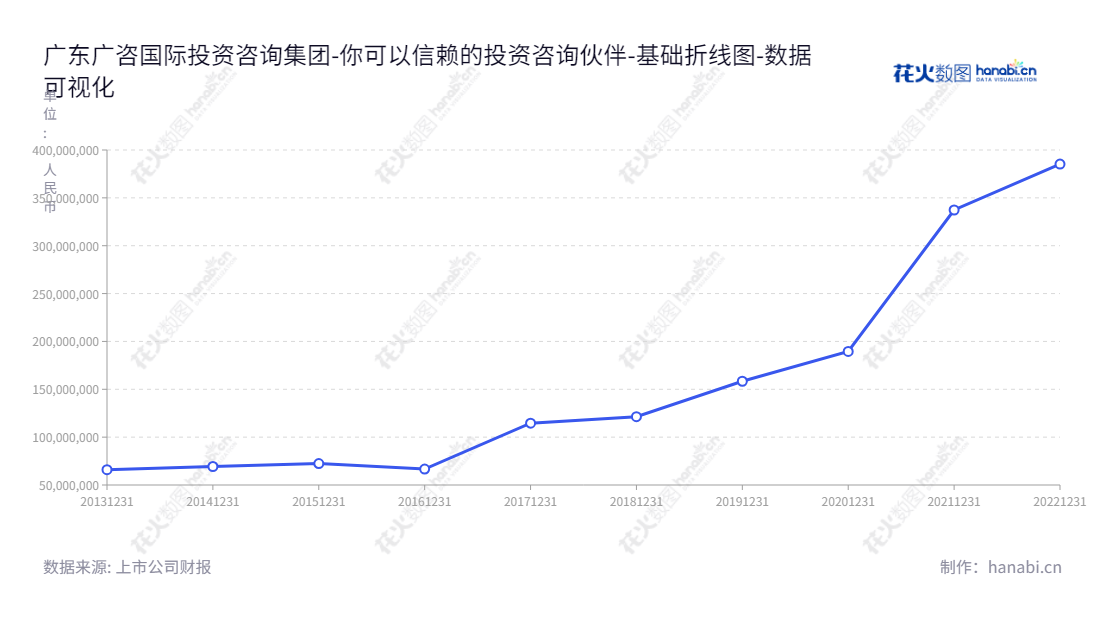This screenshot has width=1100, height=620.
Task: Click the 400,000,000 y-axis label
Action: pyautogui.click(x=65, y=151)
